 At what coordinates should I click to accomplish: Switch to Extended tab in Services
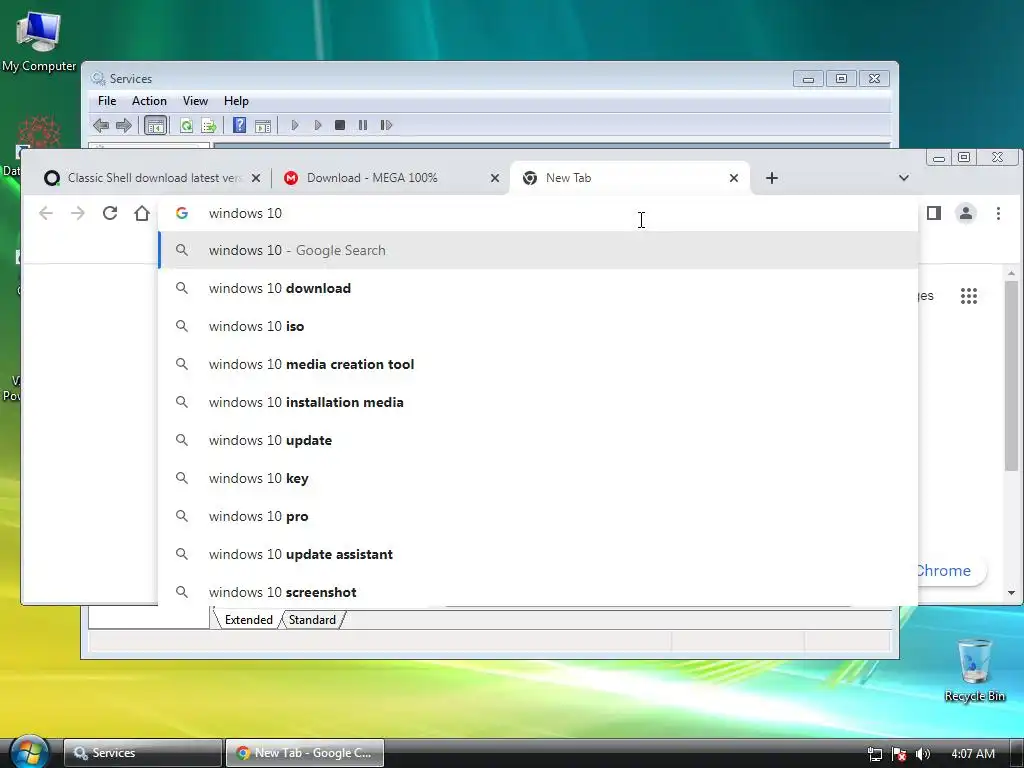(248, 619)
